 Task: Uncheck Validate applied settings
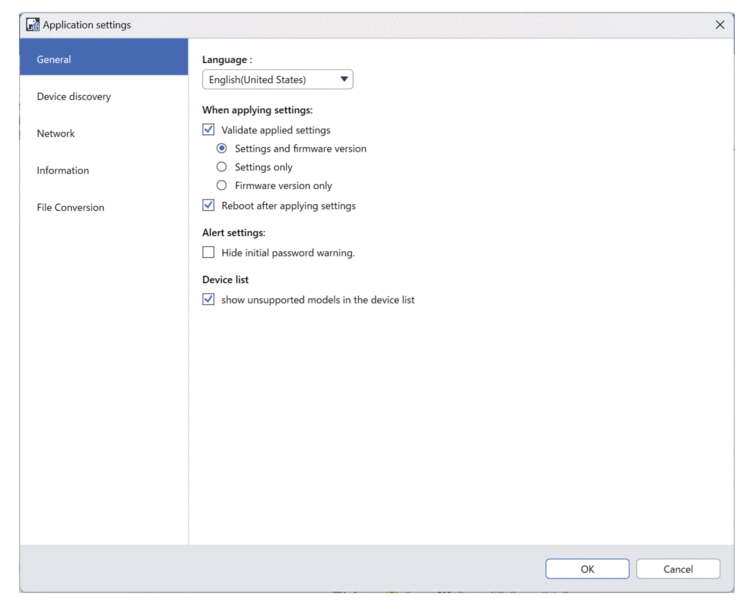pyautogui.click(x=209, y=130)
